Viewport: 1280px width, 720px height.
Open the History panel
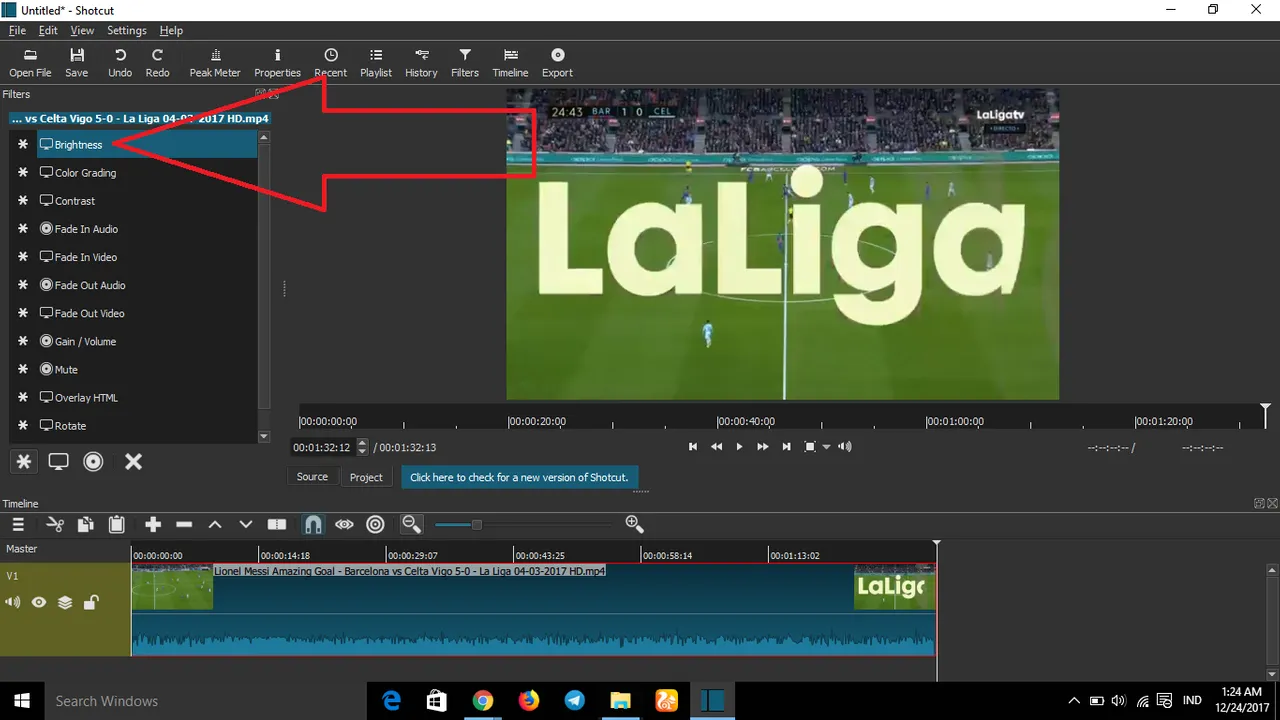[x=421, y=63]
